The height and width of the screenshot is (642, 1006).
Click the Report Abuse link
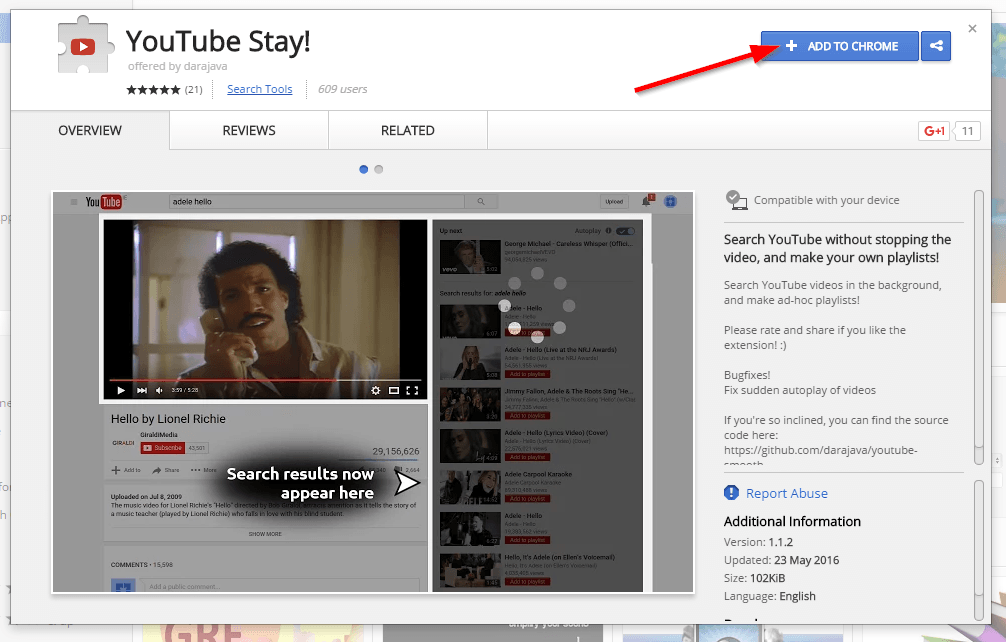[787, 493]
